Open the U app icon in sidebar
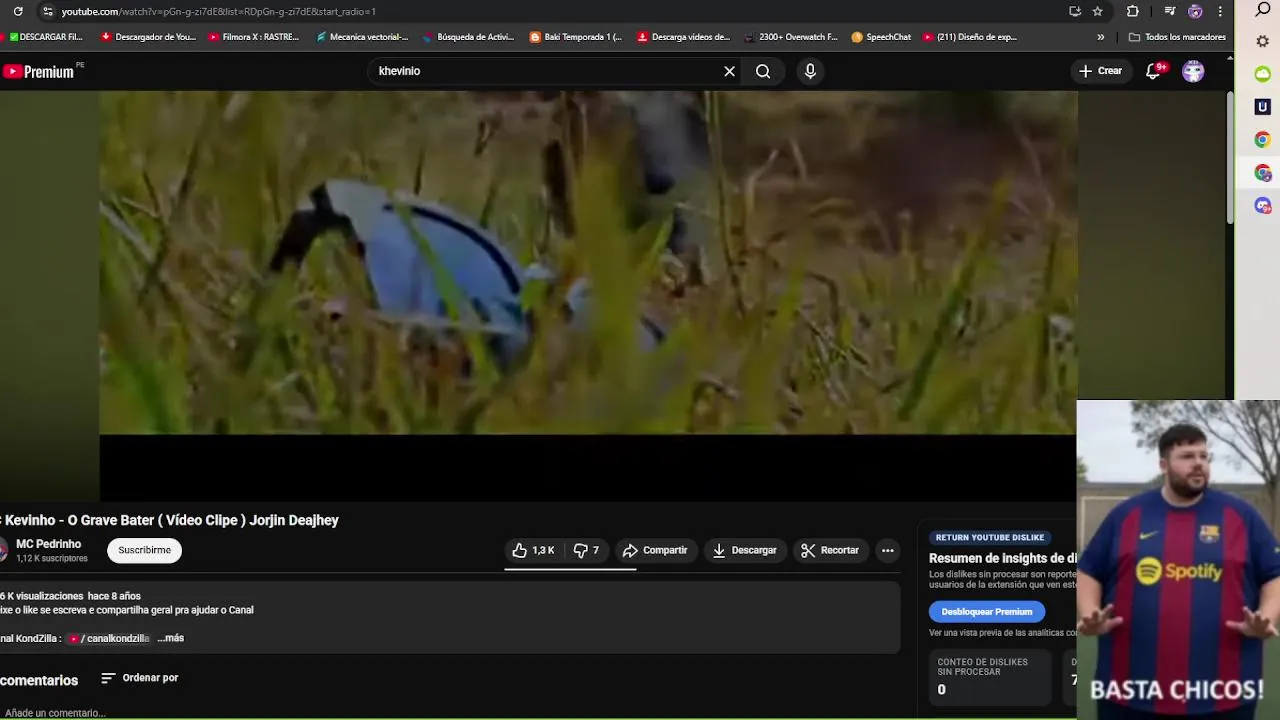This screenshot has height=720, width=1280. point(1263,107)
